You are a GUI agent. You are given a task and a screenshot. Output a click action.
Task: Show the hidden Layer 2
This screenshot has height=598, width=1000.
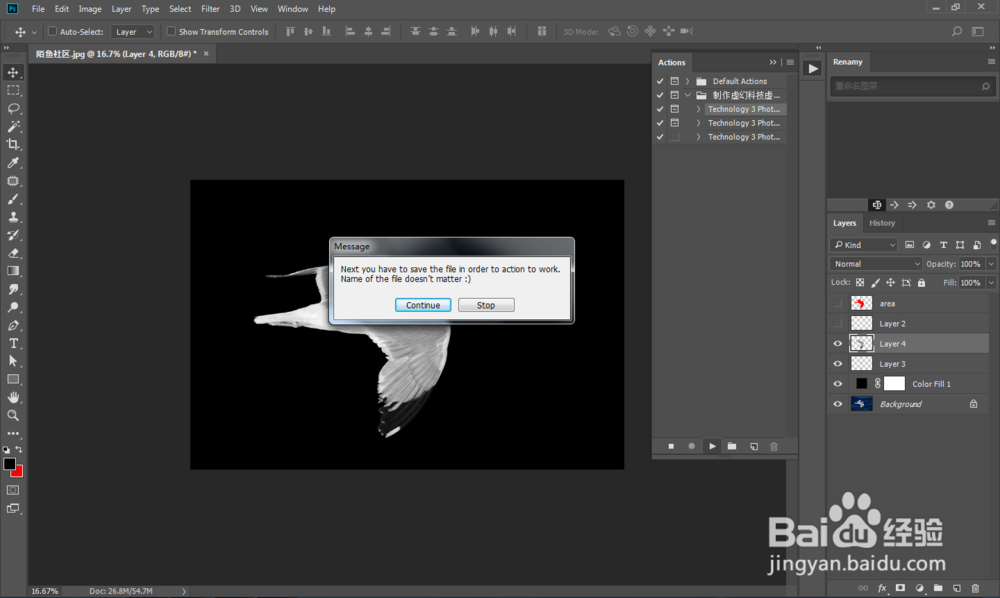click(837, 323)
